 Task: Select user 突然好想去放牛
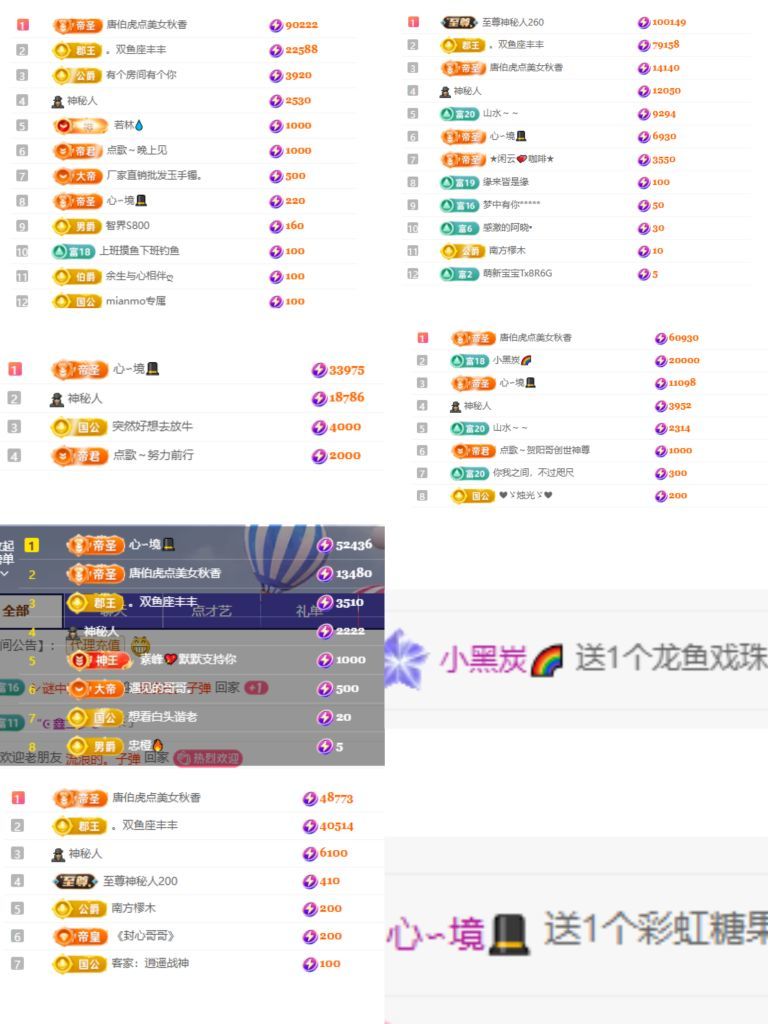click(153, 426)
